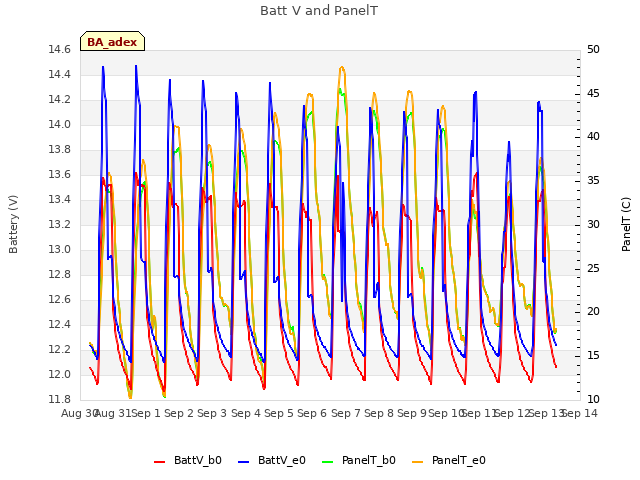Click the 20 tick on PanelT axis
The image size is (640, 480).
pyautogui.click(x=593, y=312)
